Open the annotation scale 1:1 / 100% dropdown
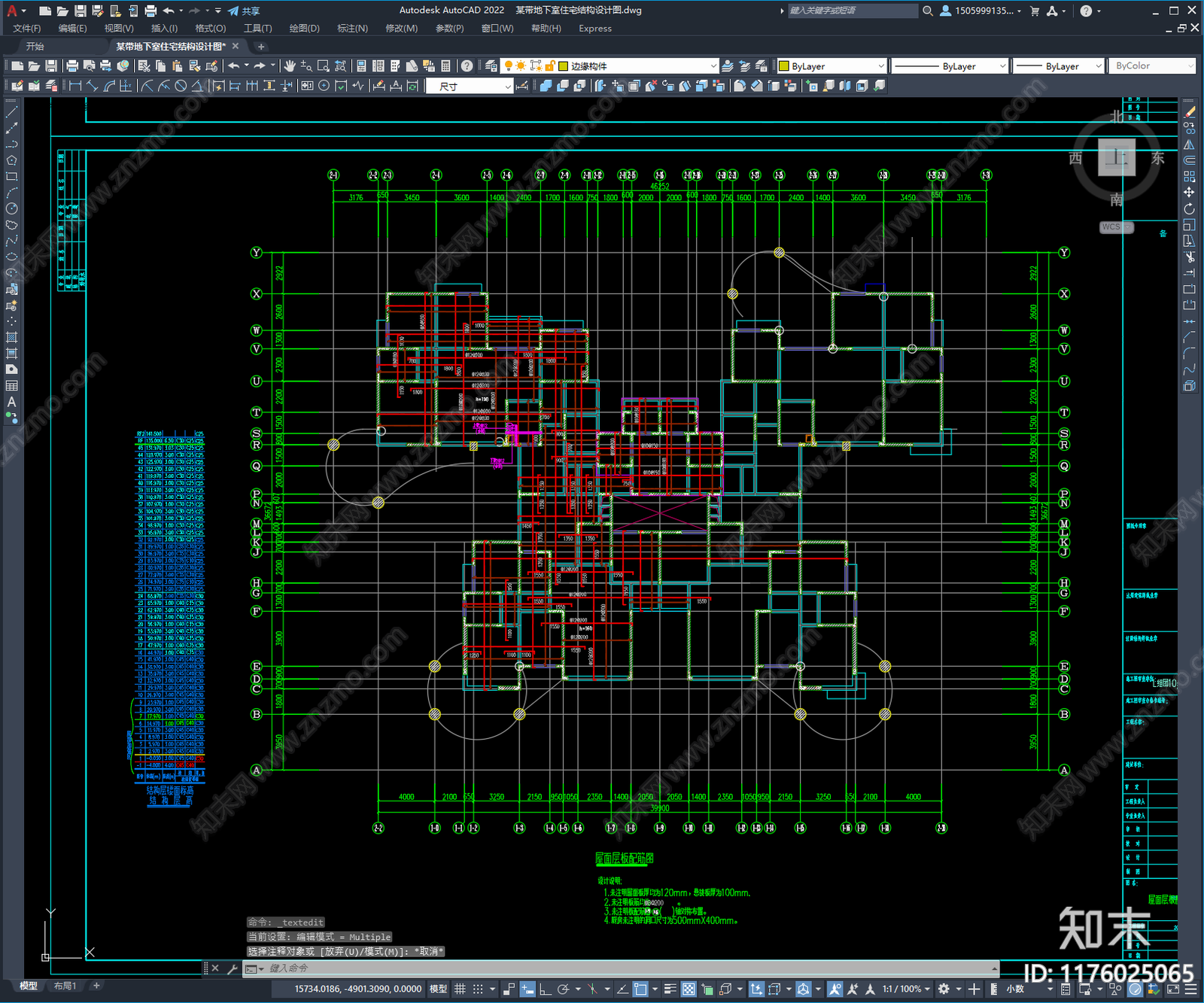Viewport: 1204px width, 1003px height. click(906, 989)
